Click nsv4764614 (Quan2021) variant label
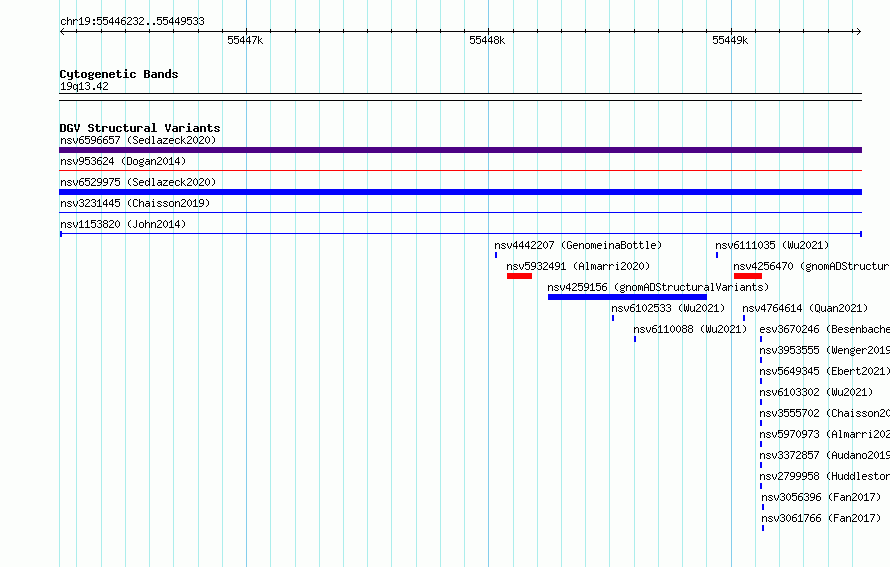The height and width of the screenshot is (567, 890). pos(805,308)
